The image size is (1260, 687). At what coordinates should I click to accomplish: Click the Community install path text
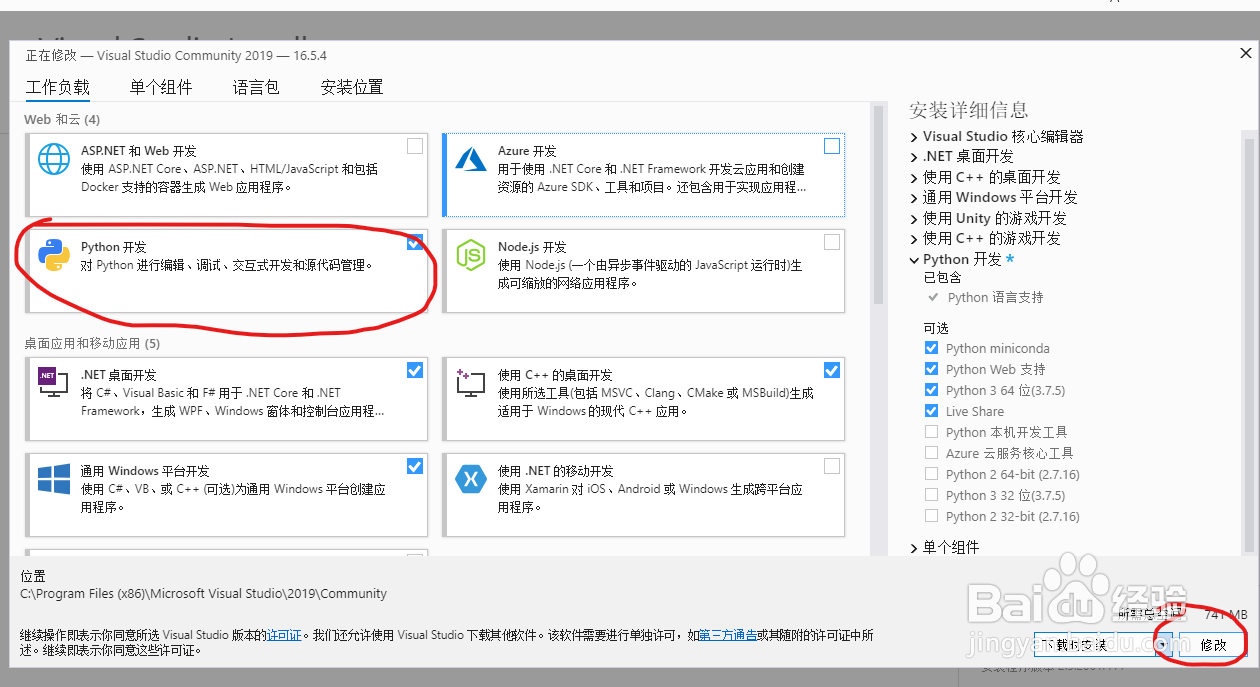tap(203, 593)
